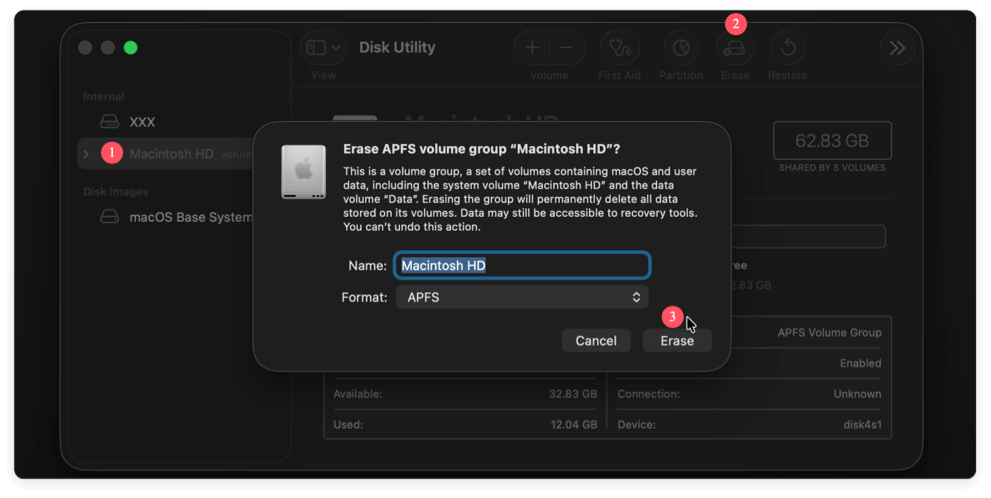This screenshot has width=991, height=498.
Task: Click the Disk Images sidebar section header
Action: point(116,191)
